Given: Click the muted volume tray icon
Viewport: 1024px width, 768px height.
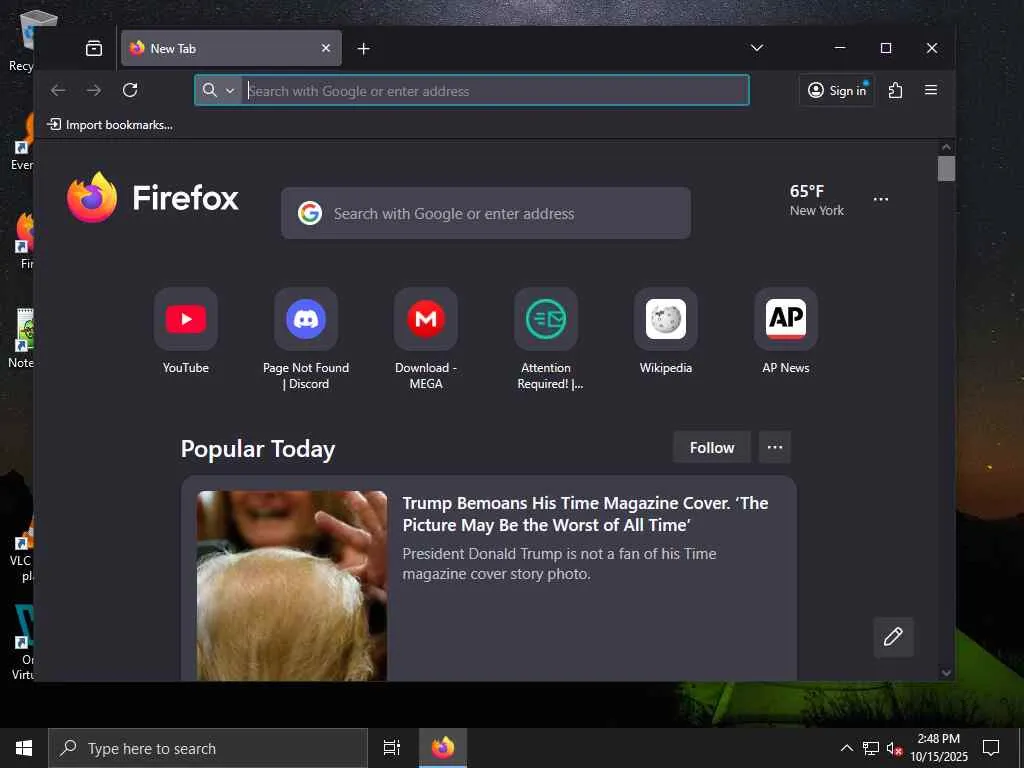Looking at the screenshot, I should tap(894, 748).
